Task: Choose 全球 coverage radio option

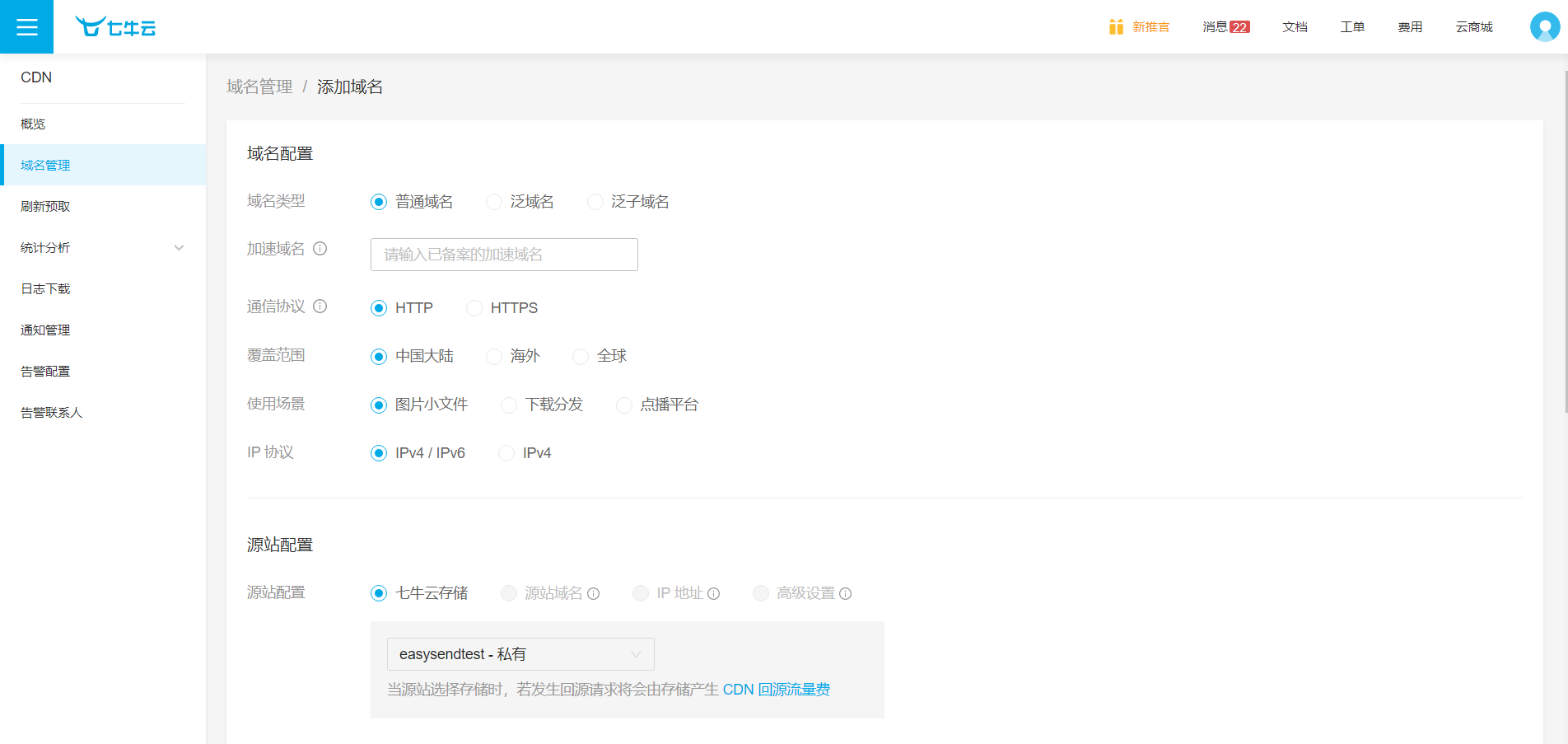Action: click(581, 356)
